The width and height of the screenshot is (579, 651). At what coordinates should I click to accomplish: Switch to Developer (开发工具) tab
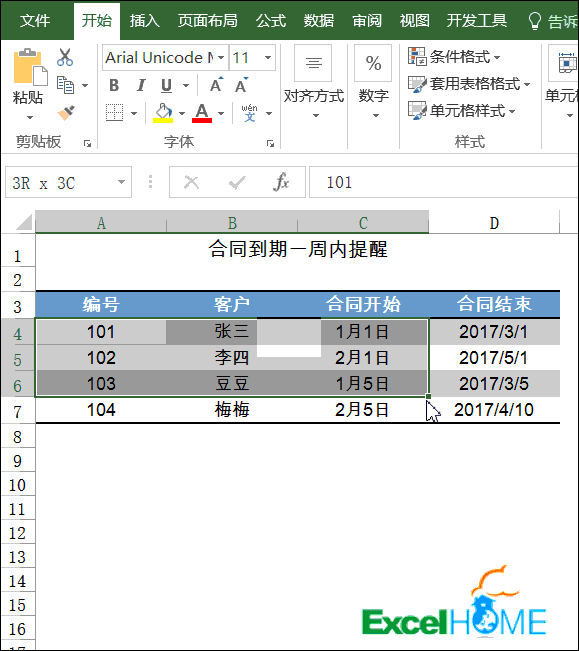(x=476, y=20)
